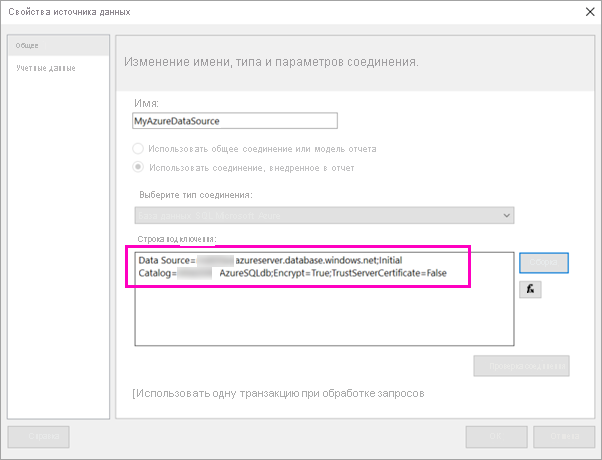Viewport: 602px width, 460px height.
Task: Select the Общие tab in sidebar
Action: point(58,46)
